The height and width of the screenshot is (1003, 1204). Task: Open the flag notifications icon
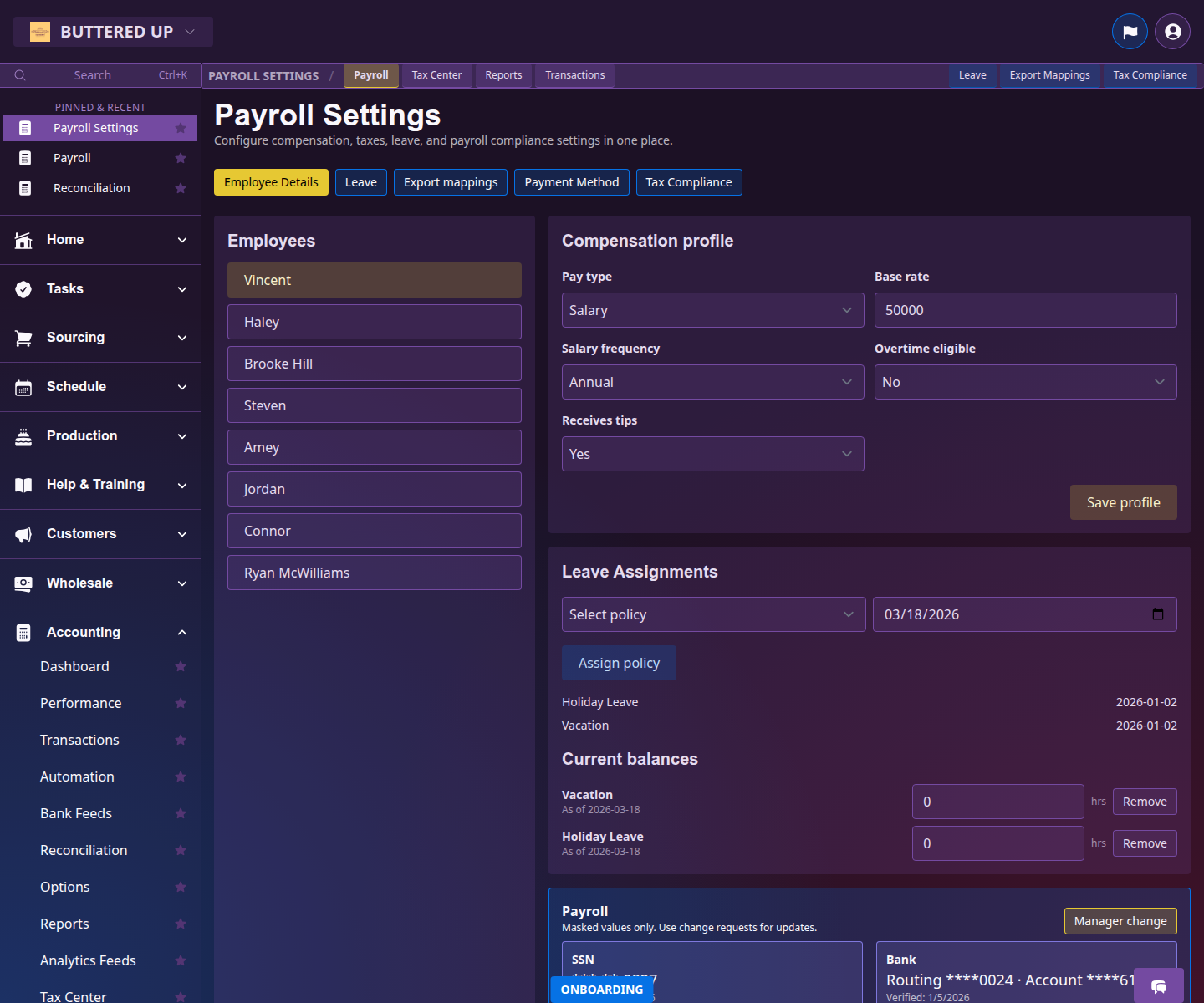[1130, 31]
